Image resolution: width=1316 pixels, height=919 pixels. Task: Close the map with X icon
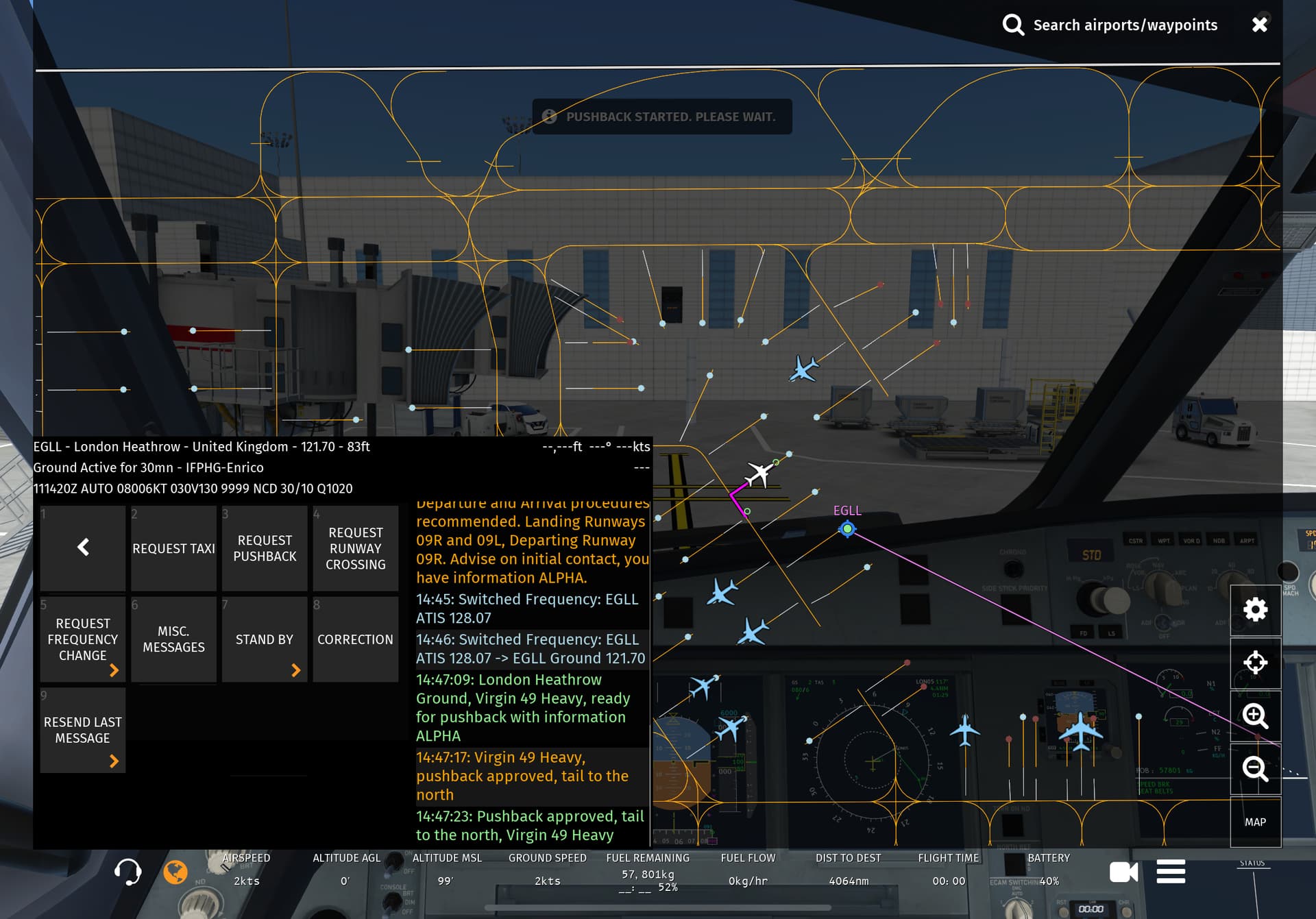pos(1259,25)
